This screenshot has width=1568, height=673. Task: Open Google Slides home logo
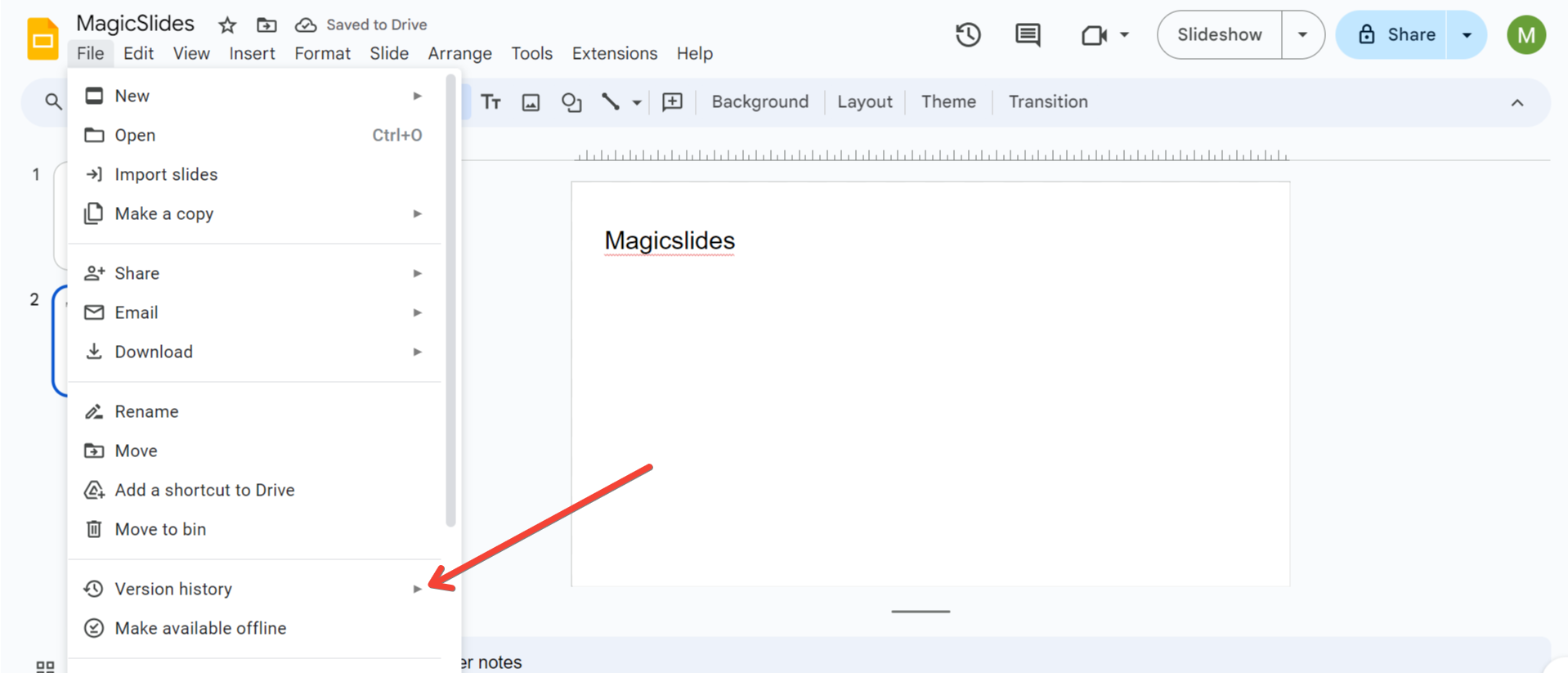pos(43,38)
